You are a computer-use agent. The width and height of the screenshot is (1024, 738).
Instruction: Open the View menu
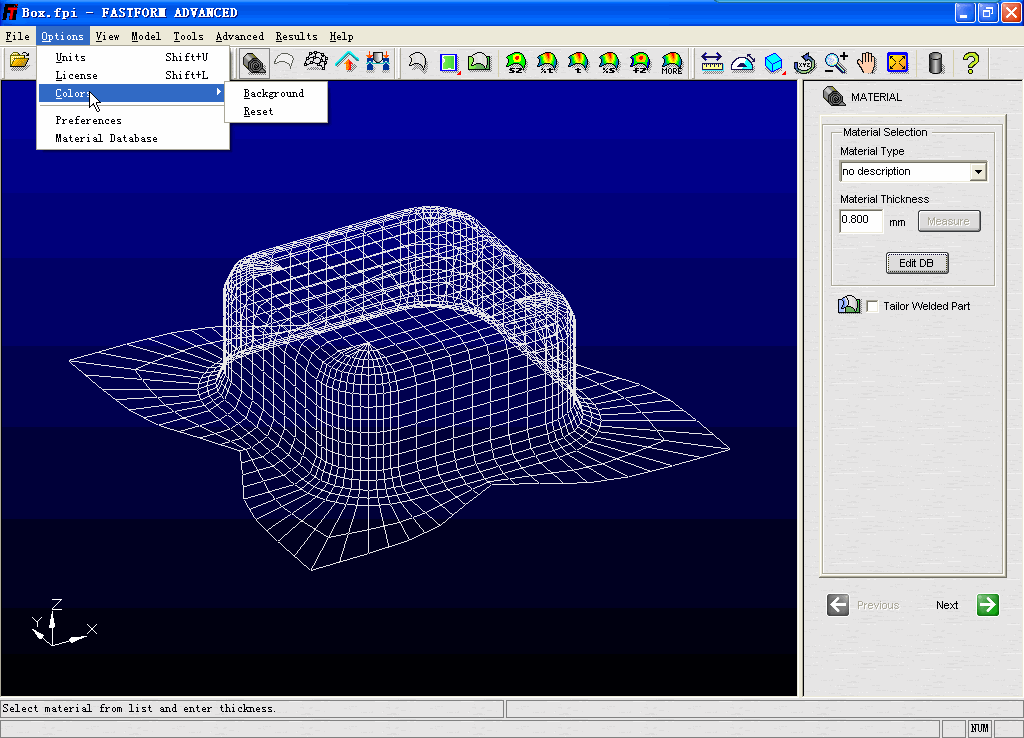pos(107,37)
